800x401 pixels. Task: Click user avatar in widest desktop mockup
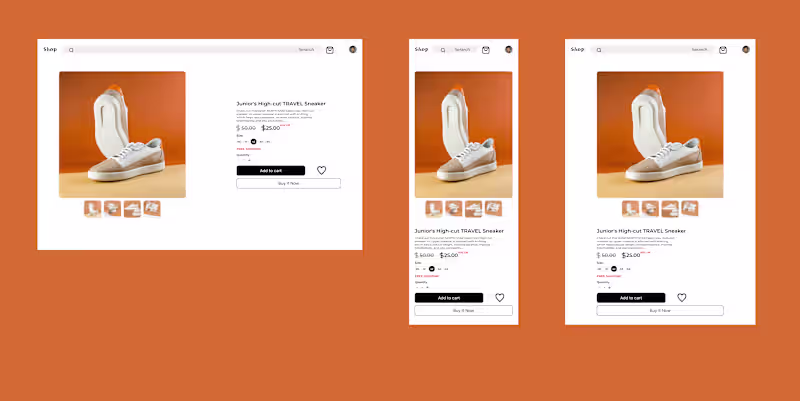pos(353,49)
